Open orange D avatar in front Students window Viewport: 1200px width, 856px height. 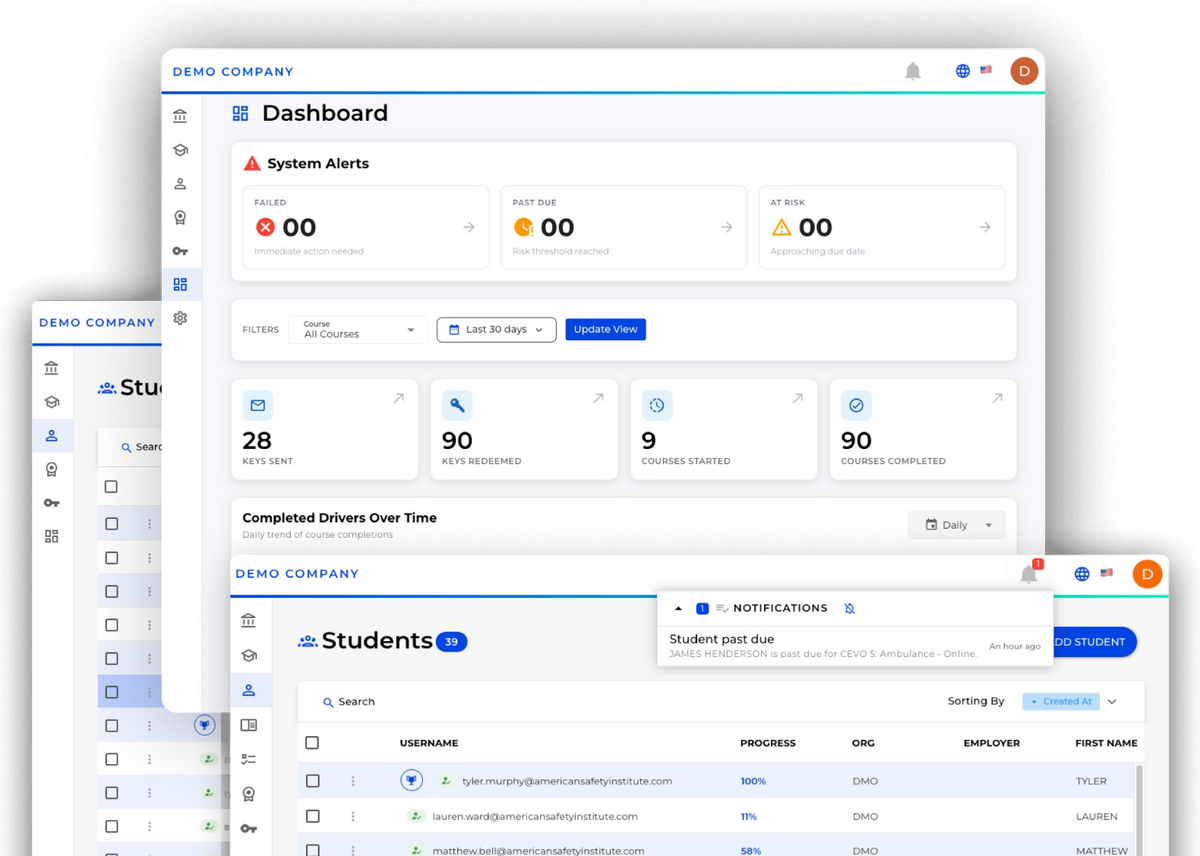click(1147, 574)
